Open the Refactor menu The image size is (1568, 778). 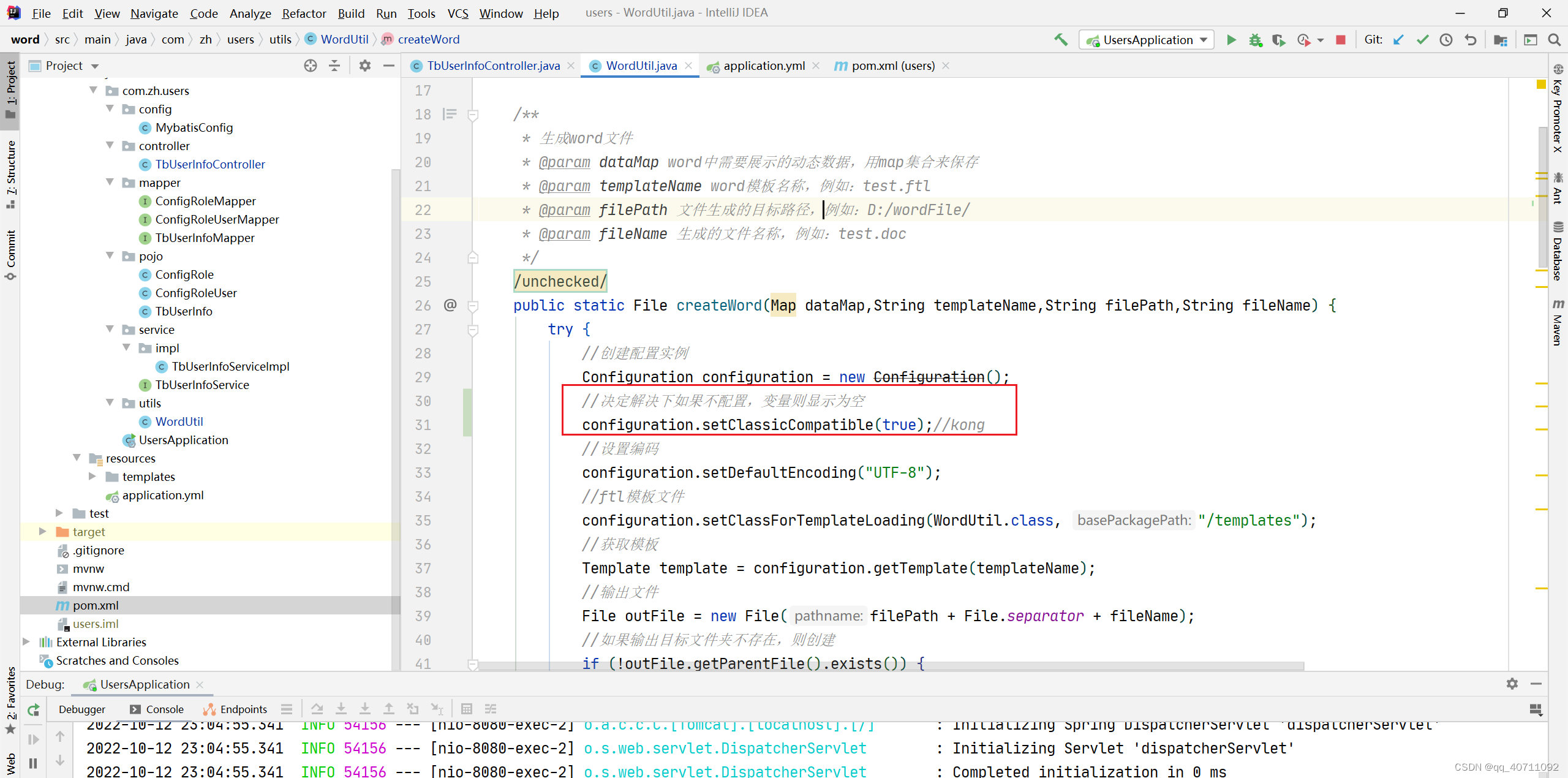(304, 13)
